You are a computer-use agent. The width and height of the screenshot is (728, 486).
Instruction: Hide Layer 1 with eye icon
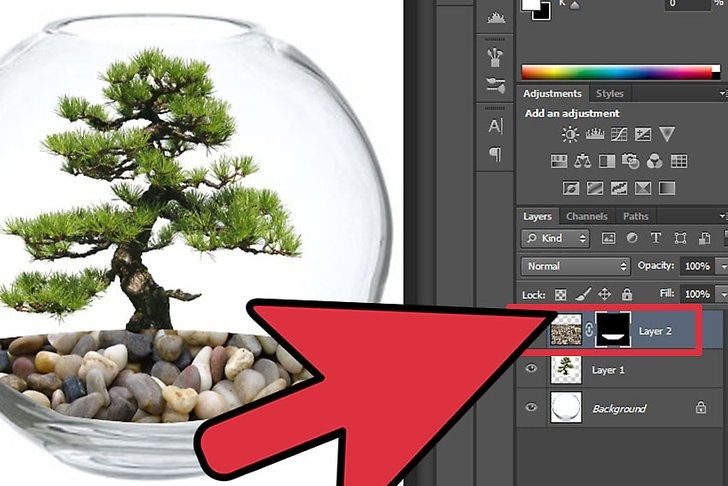531,369
